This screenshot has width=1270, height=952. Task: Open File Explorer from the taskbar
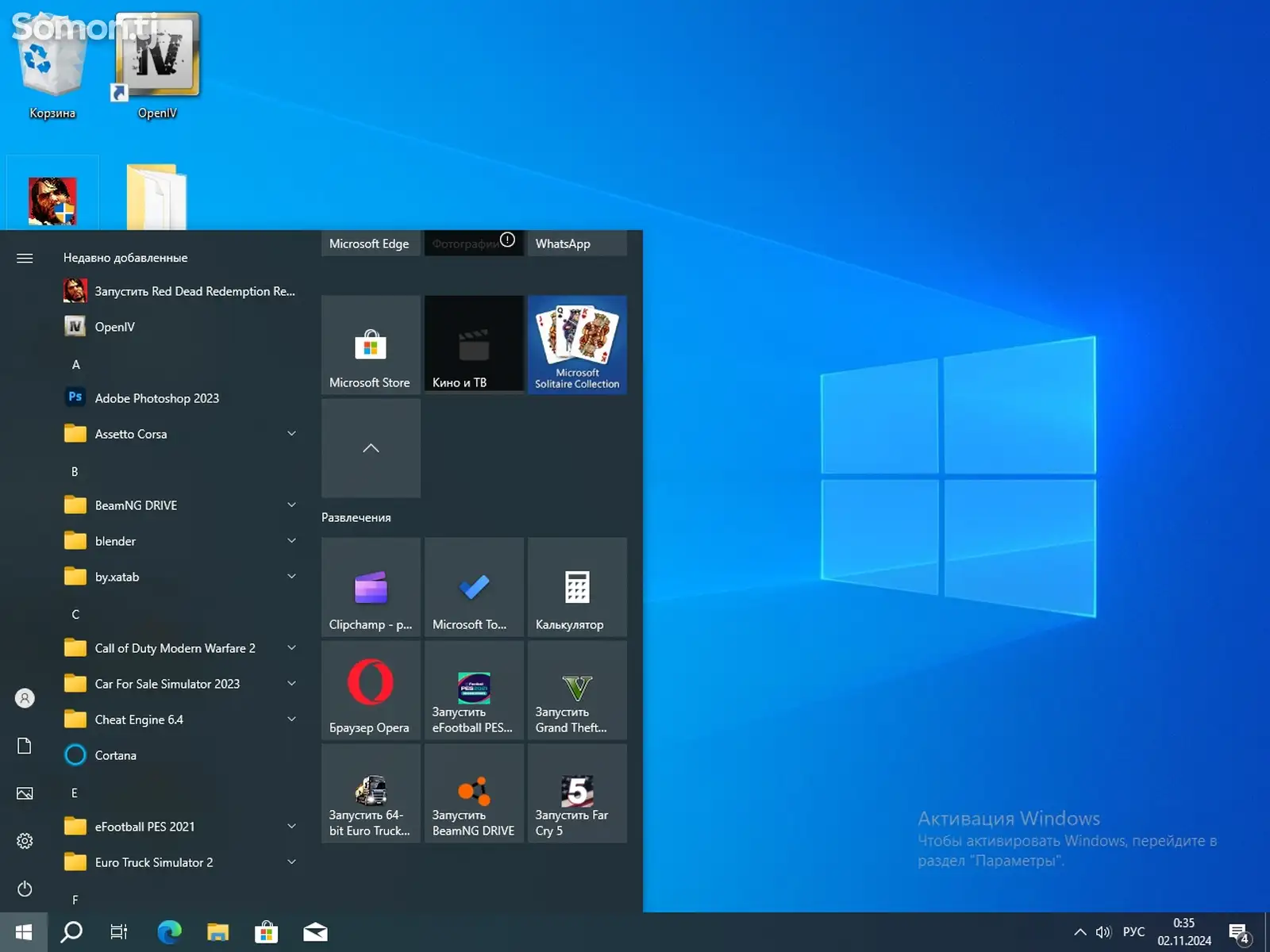point(217,932)
